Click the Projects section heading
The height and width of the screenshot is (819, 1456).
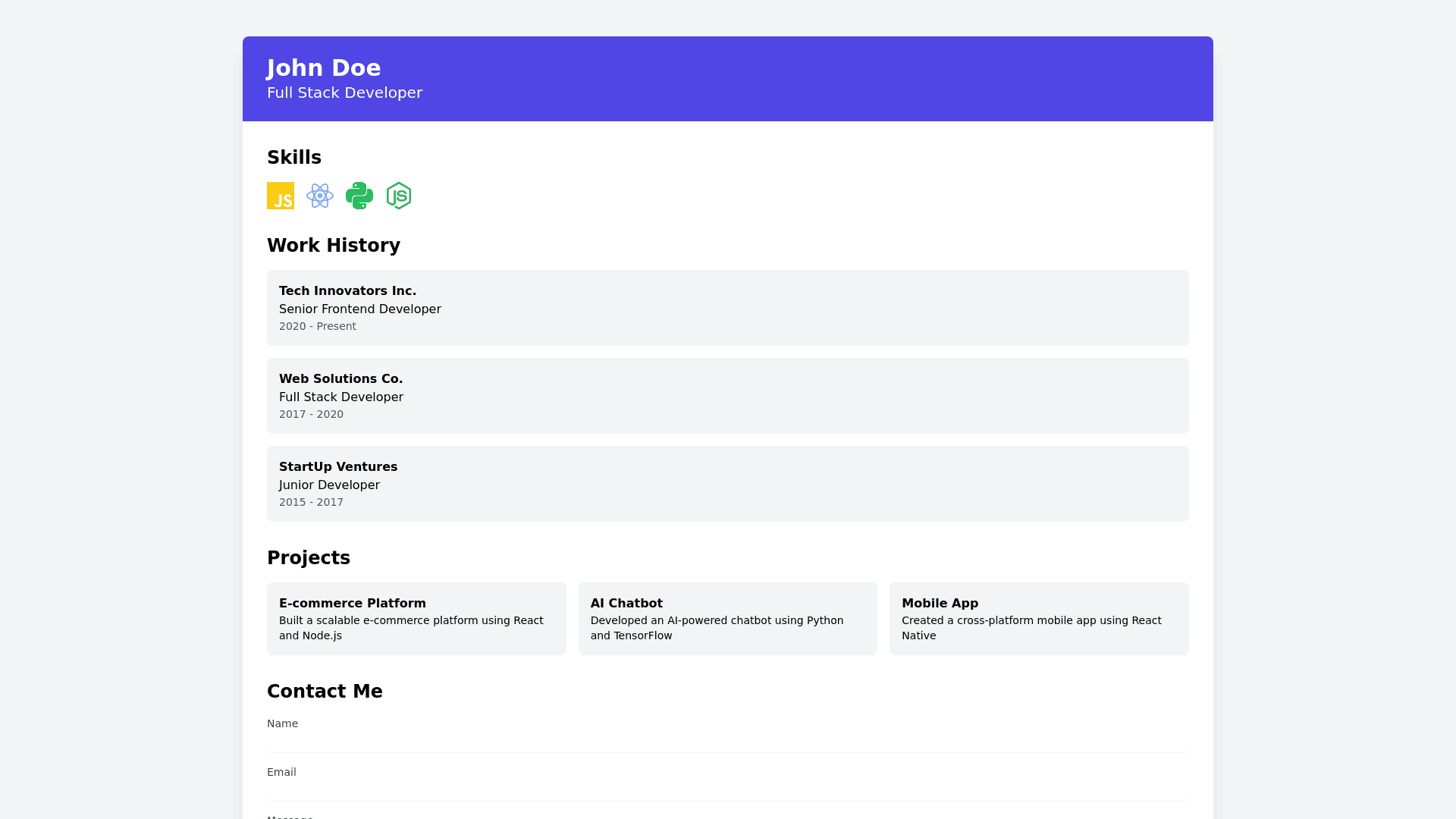coord(309,558)
